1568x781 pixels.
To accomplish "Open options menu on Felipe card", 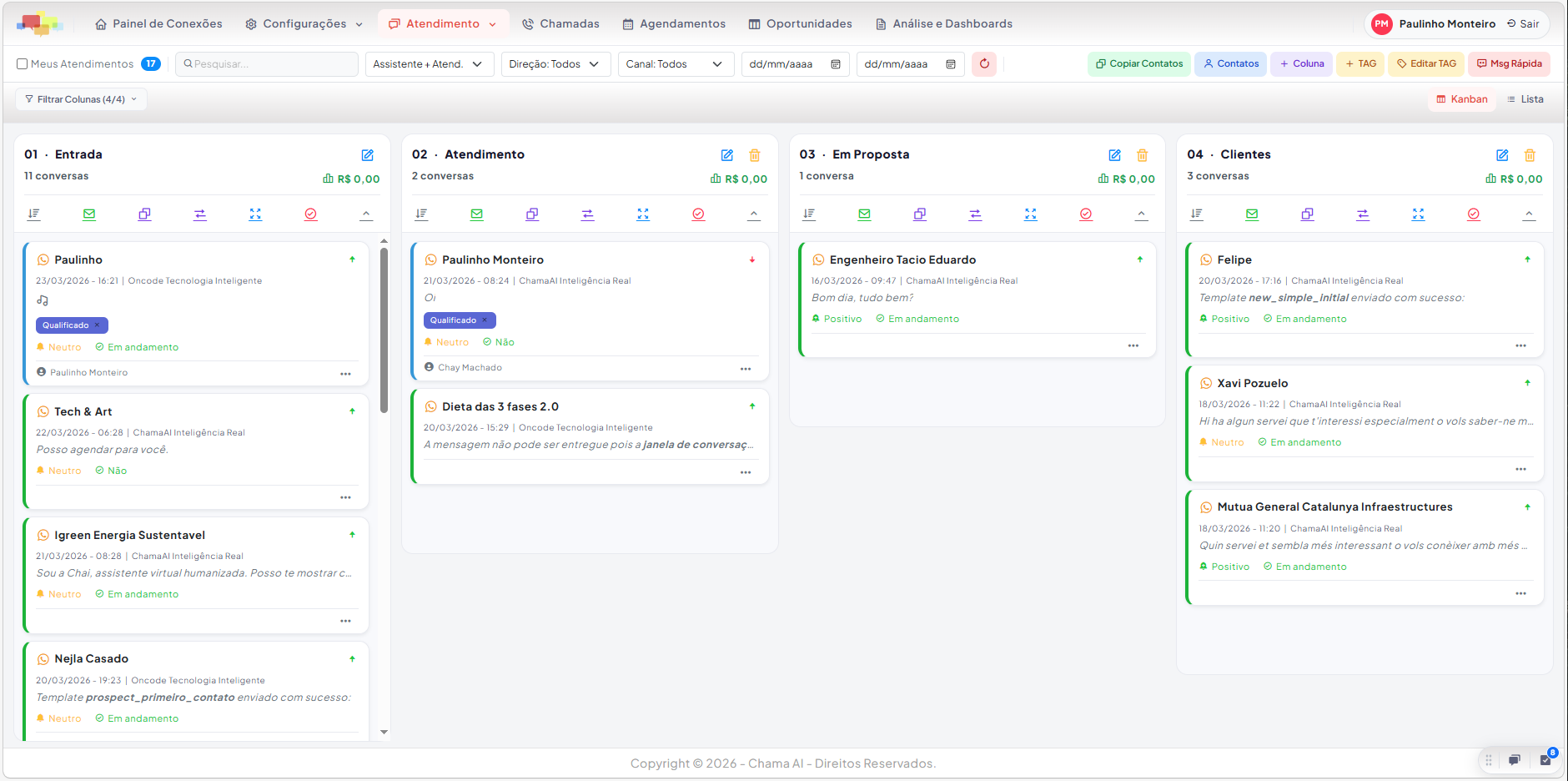I will (1520, 345).
